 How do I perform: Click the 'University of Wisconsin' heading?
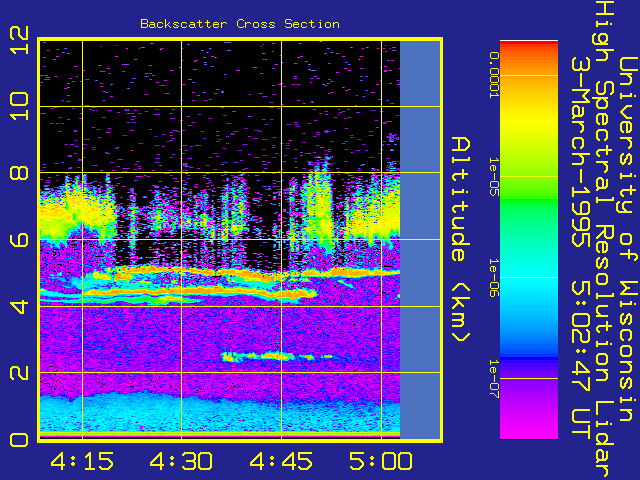[x=629, y=239]
